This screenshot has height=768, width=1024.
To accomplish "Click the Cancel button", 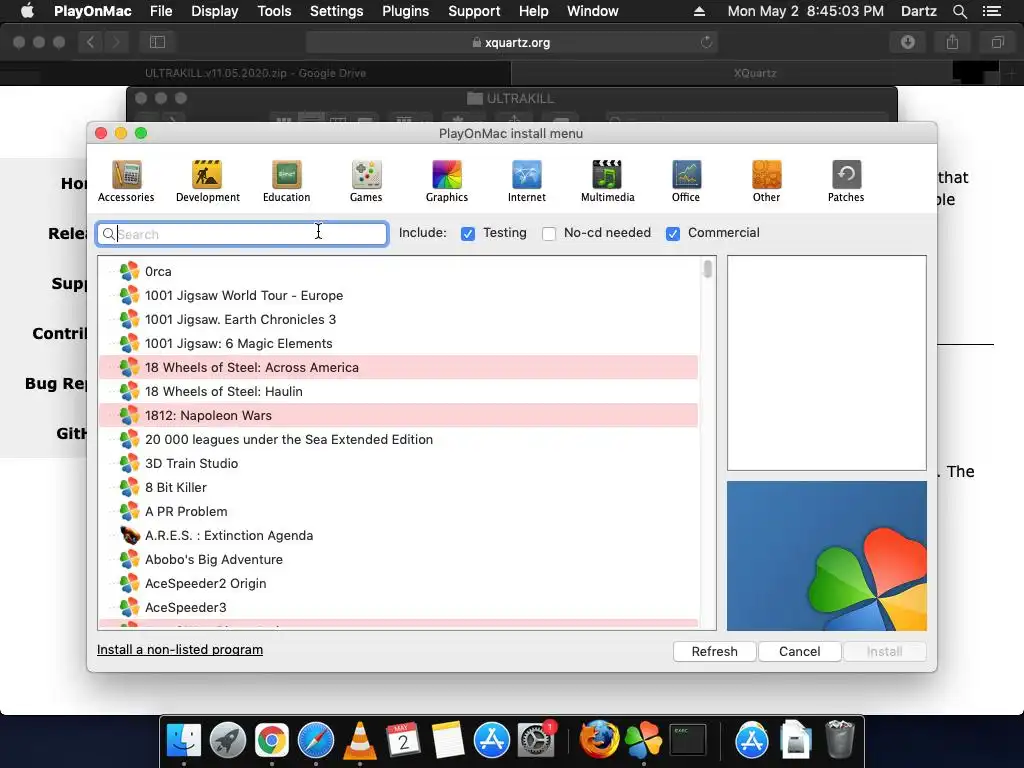I will [x=799, y=651].
